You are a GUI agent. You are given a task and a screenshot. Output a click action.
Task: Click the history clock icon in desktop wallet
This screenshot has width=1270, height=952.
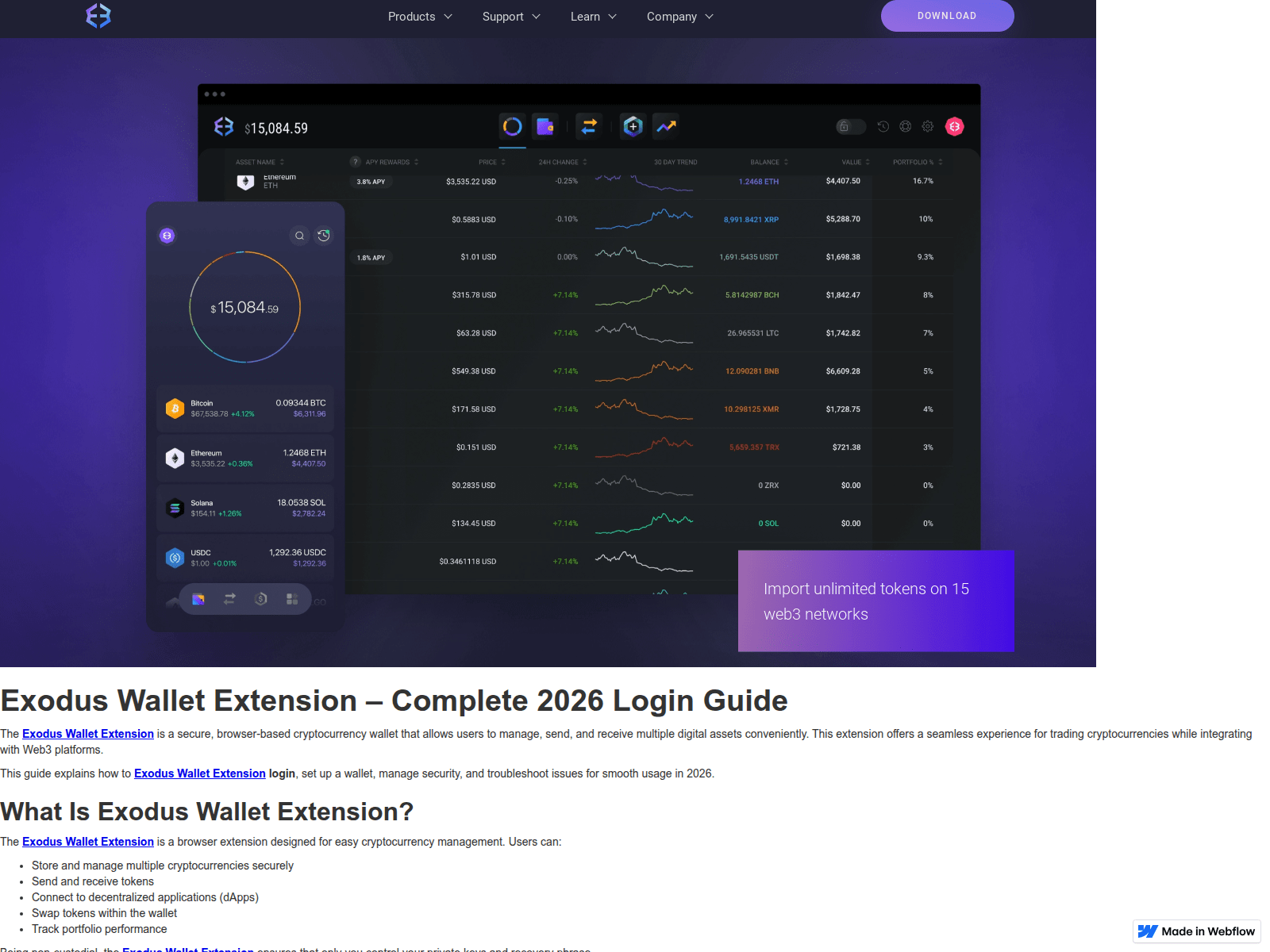(x=883, y=126)
